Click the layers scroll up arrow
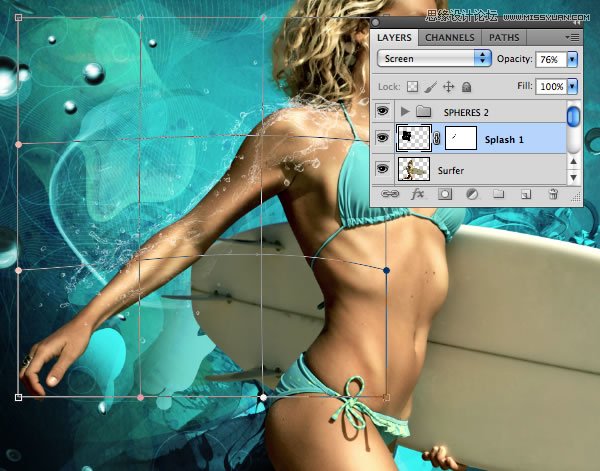Viewport: 600px width, 471px height. [x=573, y=161]
